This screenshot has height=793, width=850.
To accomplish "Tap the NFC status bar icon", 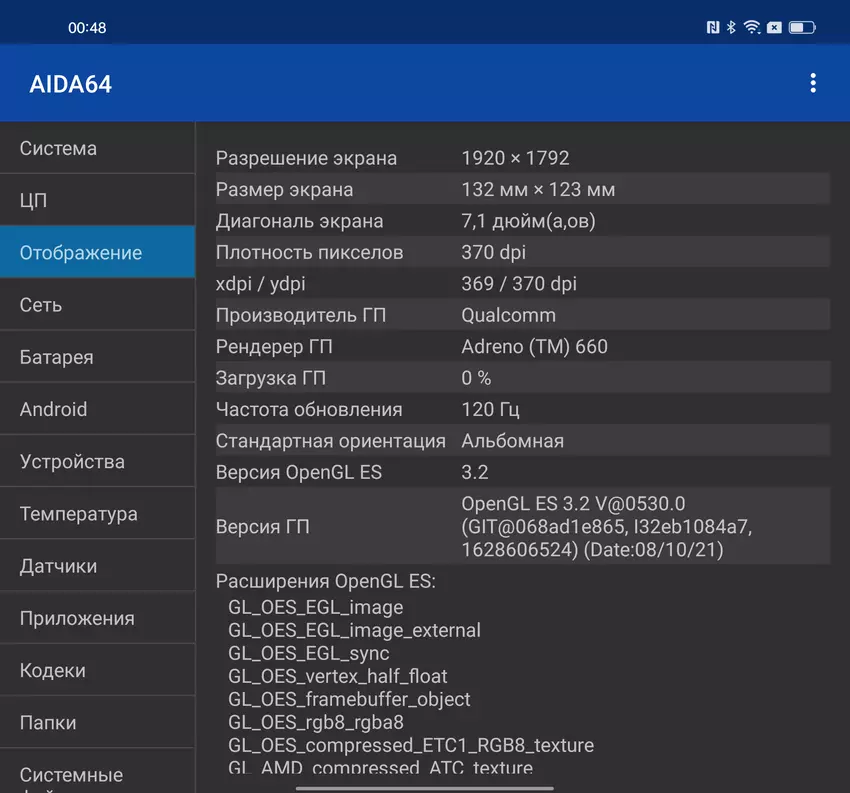I will click(712, 28).
